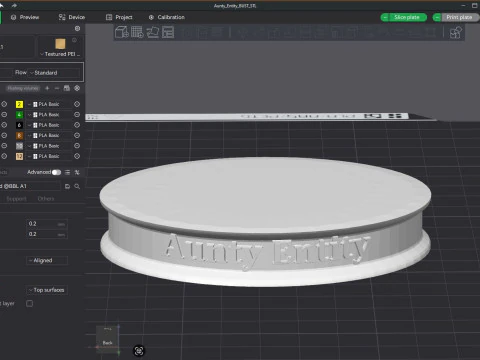Click the yellow filament 2 color swatch
The height and width of the screenshot is (360, 480).
pos(19,104)
